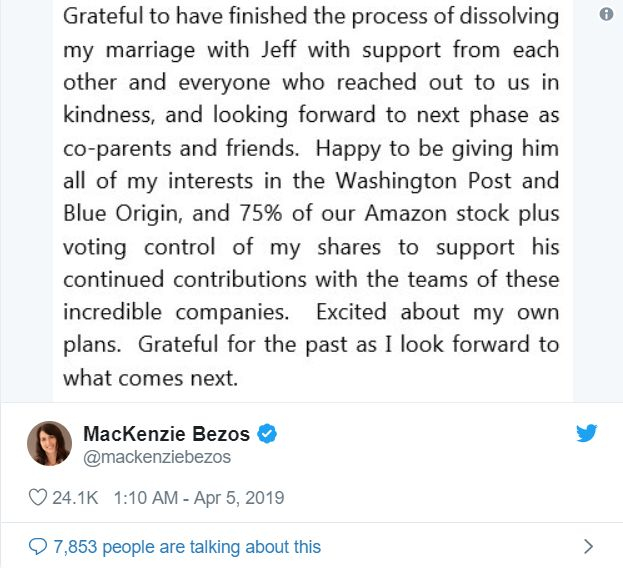This screenshot has height=568, width=623.
Task: Click the @mackenziebezos handle
Action: tap(158, 457)
